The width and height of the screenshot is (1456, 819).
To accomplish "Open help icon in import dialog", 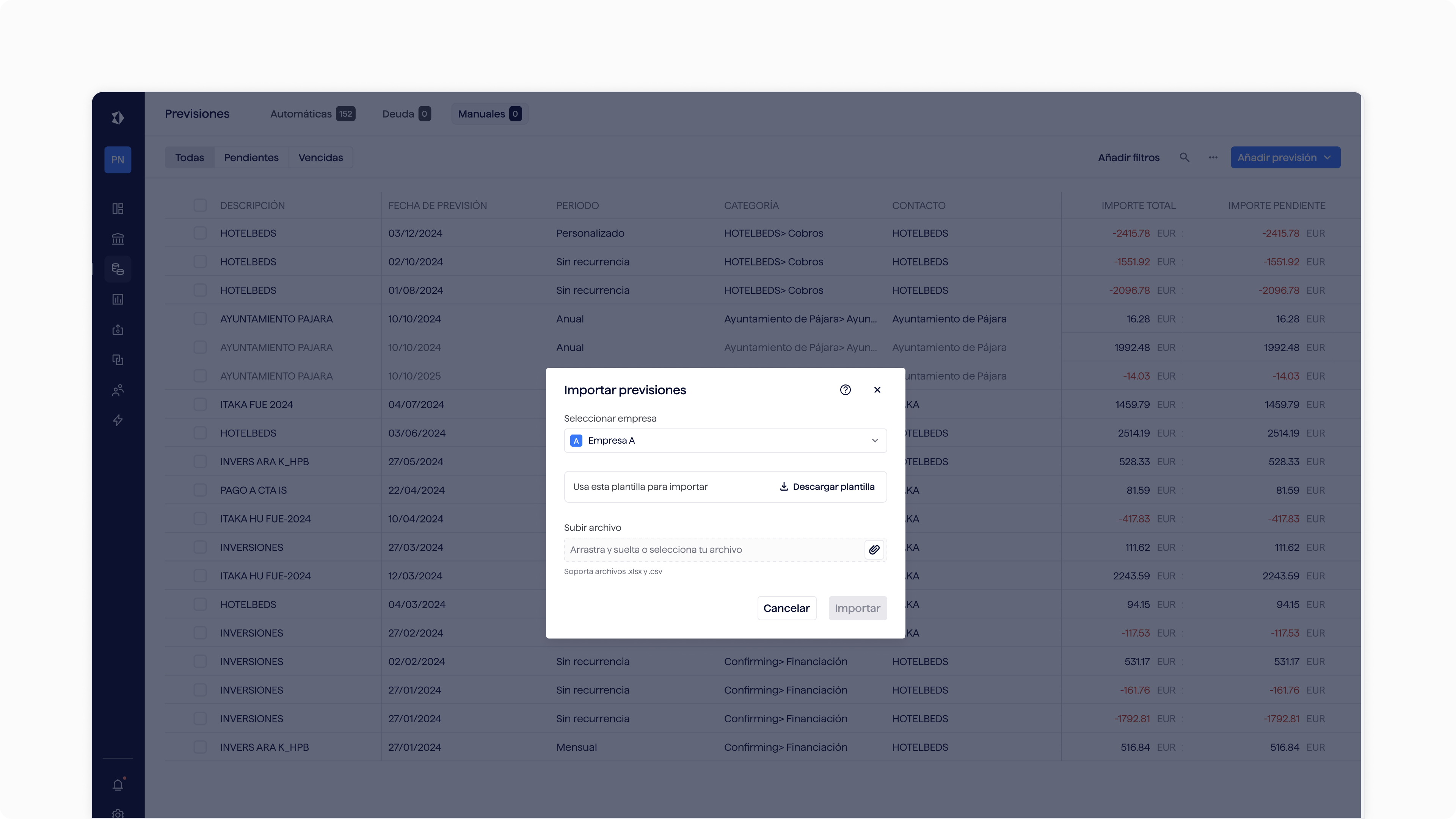I will coord(845,390).
